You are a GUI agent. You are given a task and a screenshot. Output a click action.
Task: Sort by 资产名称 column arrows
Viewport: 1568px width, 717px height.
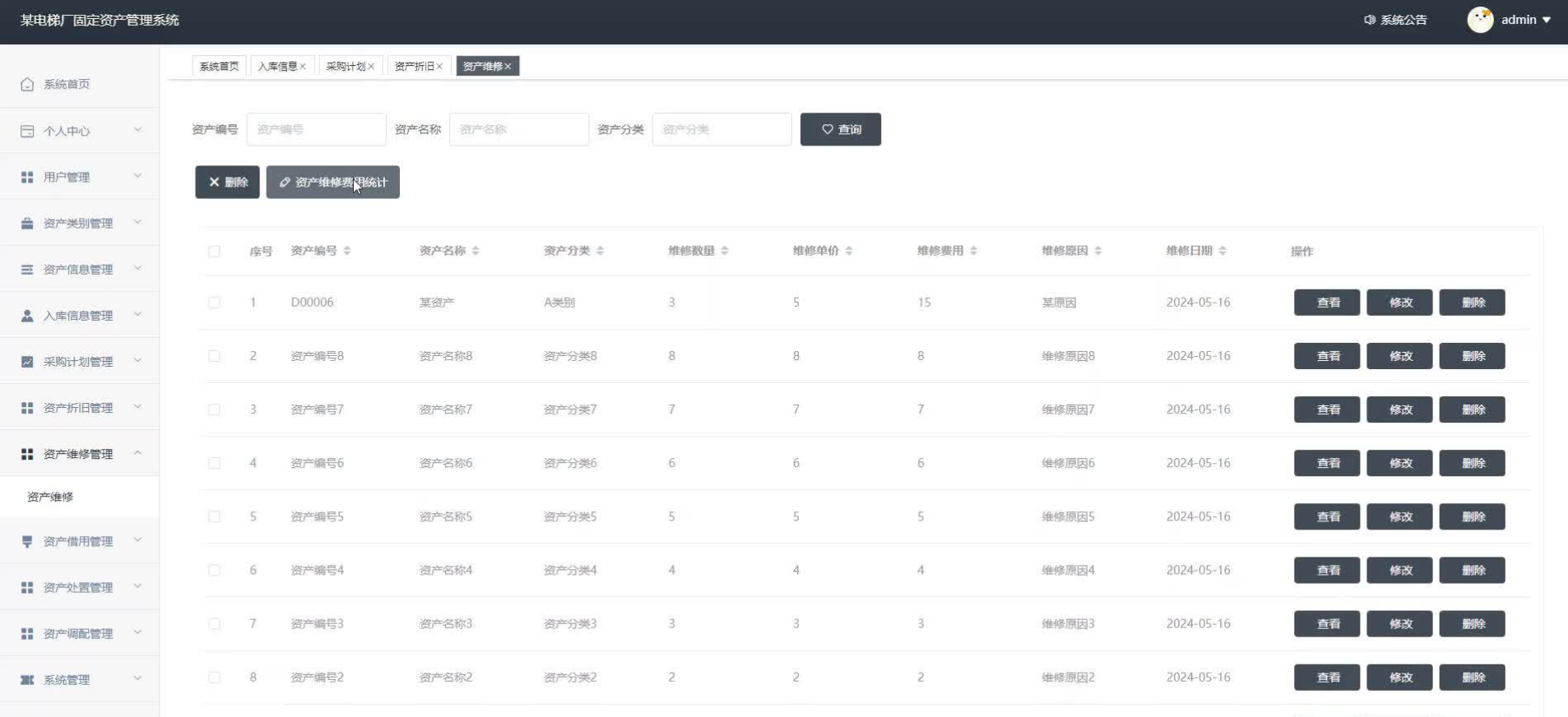pos(476,251)
